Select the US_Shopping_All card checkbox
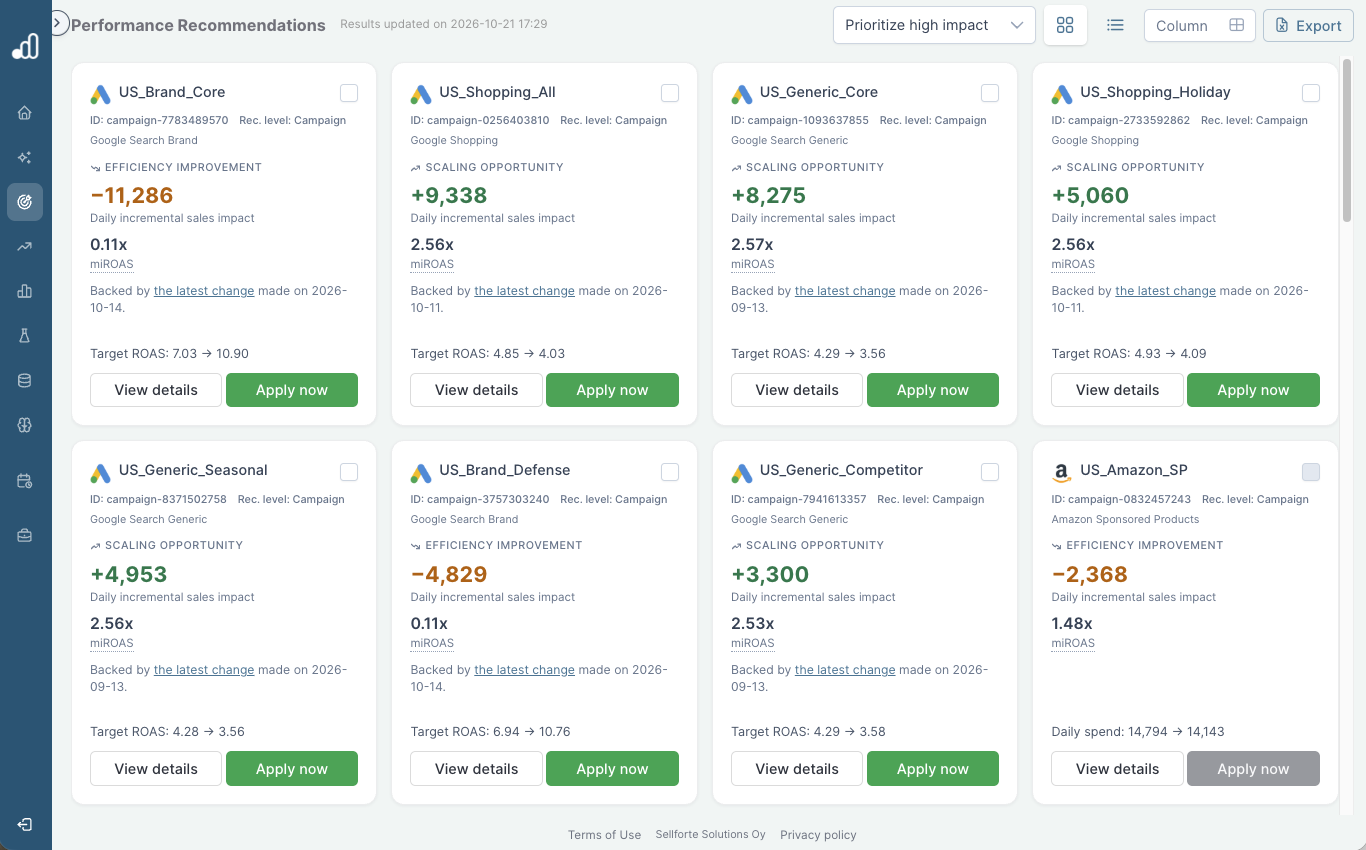Screen dimensions: 1366x850 click(670, 93)
